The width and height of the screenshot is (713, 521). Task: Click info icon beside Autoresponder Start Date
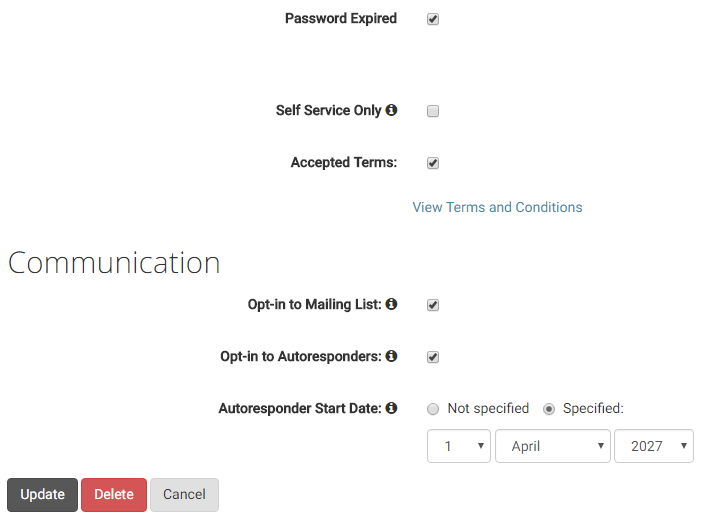(x=392, y=408)
